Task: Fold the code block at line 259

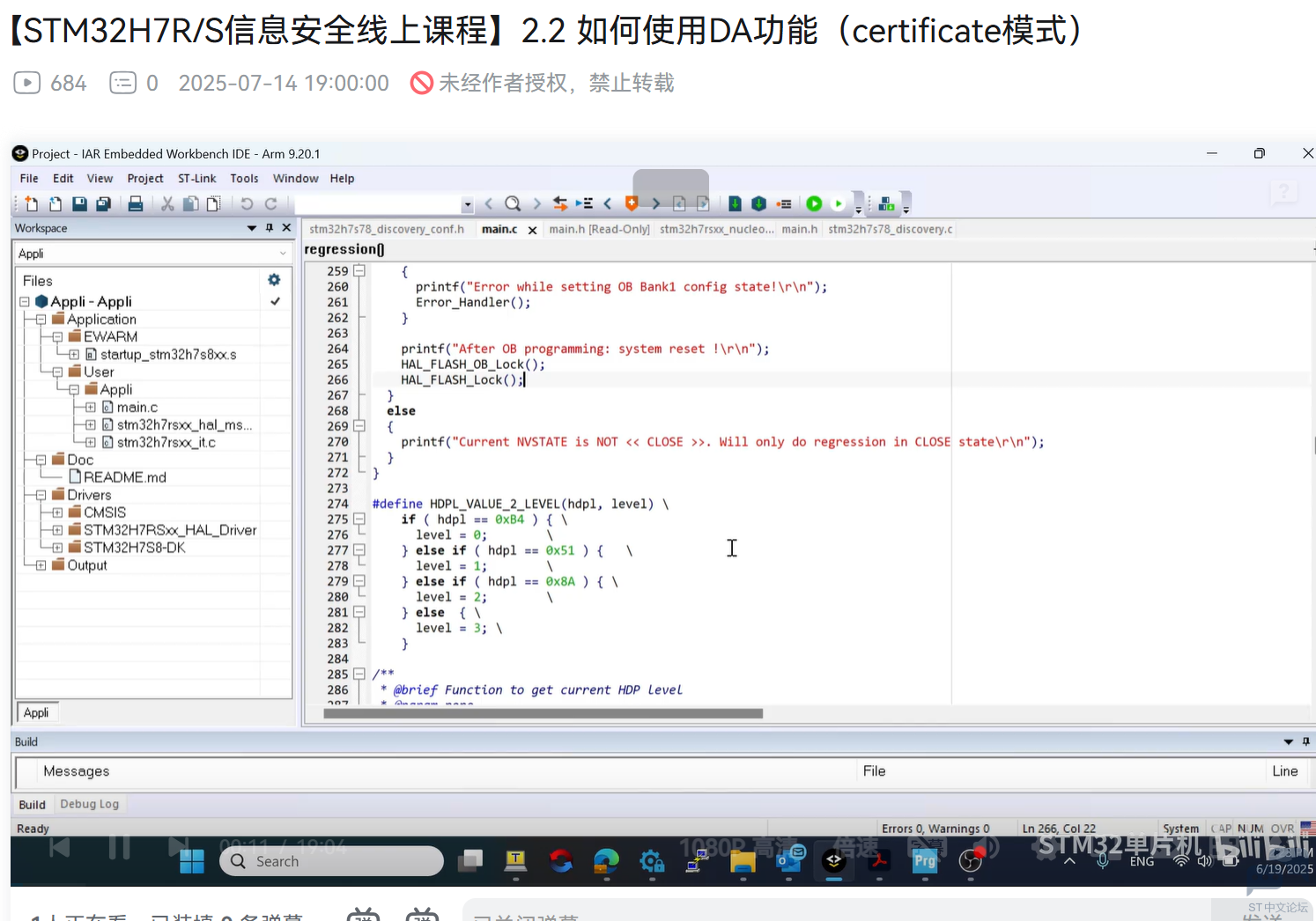Action: pos(359,271)
